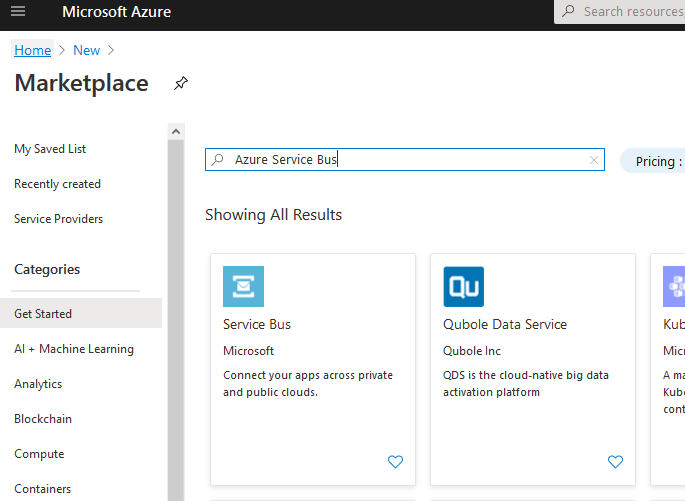The width and height of the screenshot is (685, 501).
Task: Open Qubole Data Service title
Action: tap(505, 325)
